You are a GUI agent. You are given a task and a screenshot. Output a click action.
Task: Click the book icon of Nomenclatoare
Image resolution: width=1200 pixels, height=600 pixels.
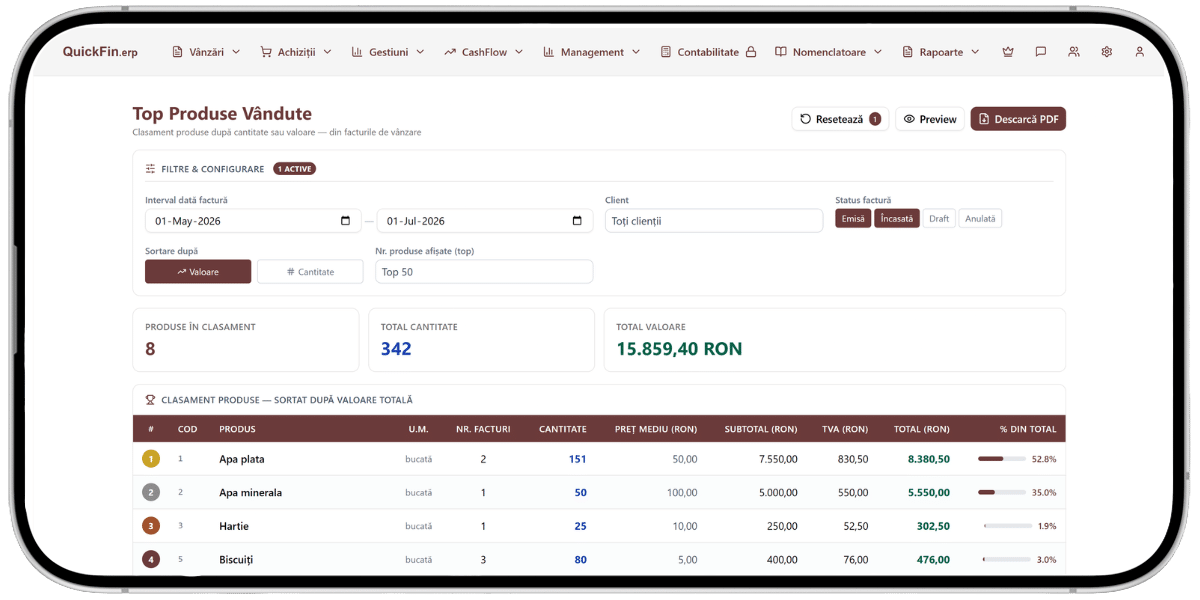click(781, 52)
